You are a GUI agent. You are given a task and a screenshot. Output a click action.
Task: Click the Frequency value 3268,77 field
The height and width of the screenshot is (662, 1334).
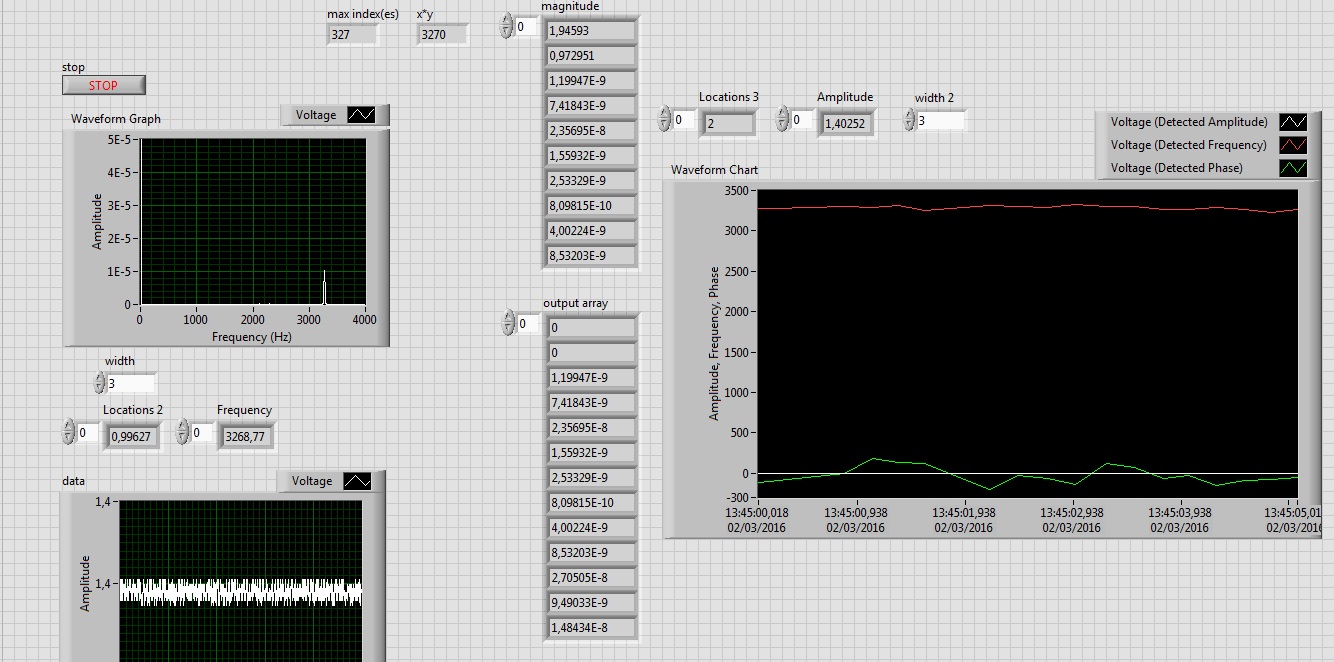(x=245, y=436)
